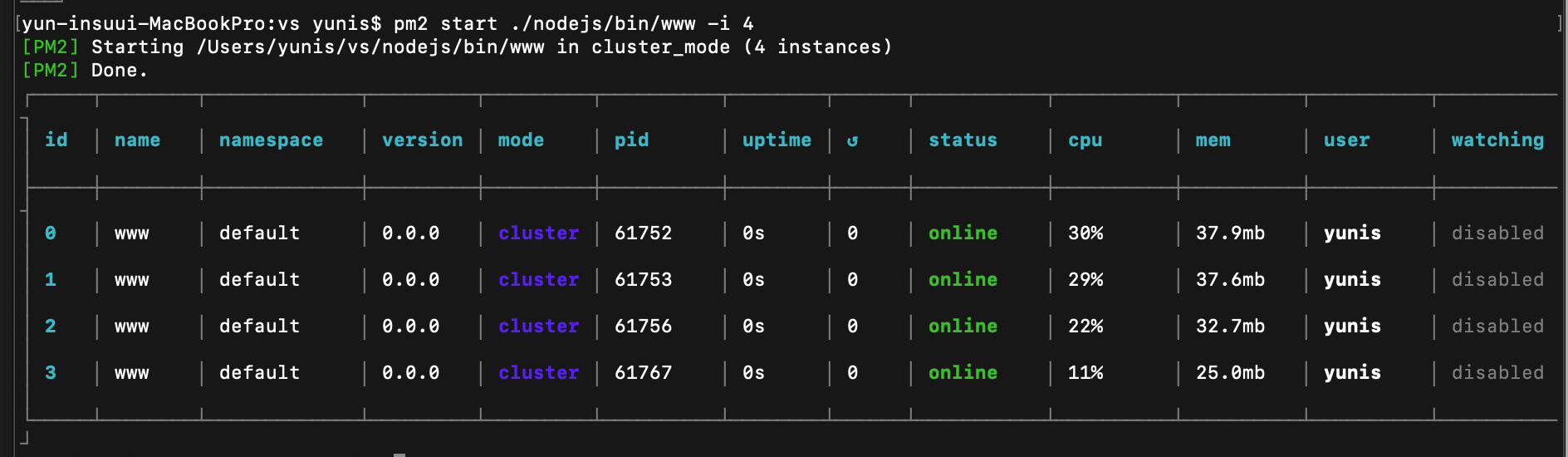The image size is (1568, 457).
Task: Click the 'mode' column header
Action: click(x=521, y=140)
